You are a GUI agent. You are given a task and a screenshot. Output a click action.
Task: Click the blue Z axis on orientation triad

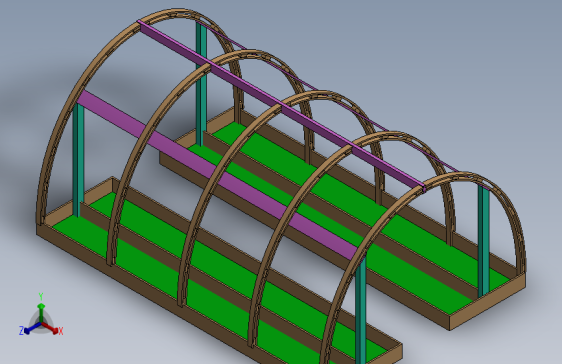click(x=29, y=329)
